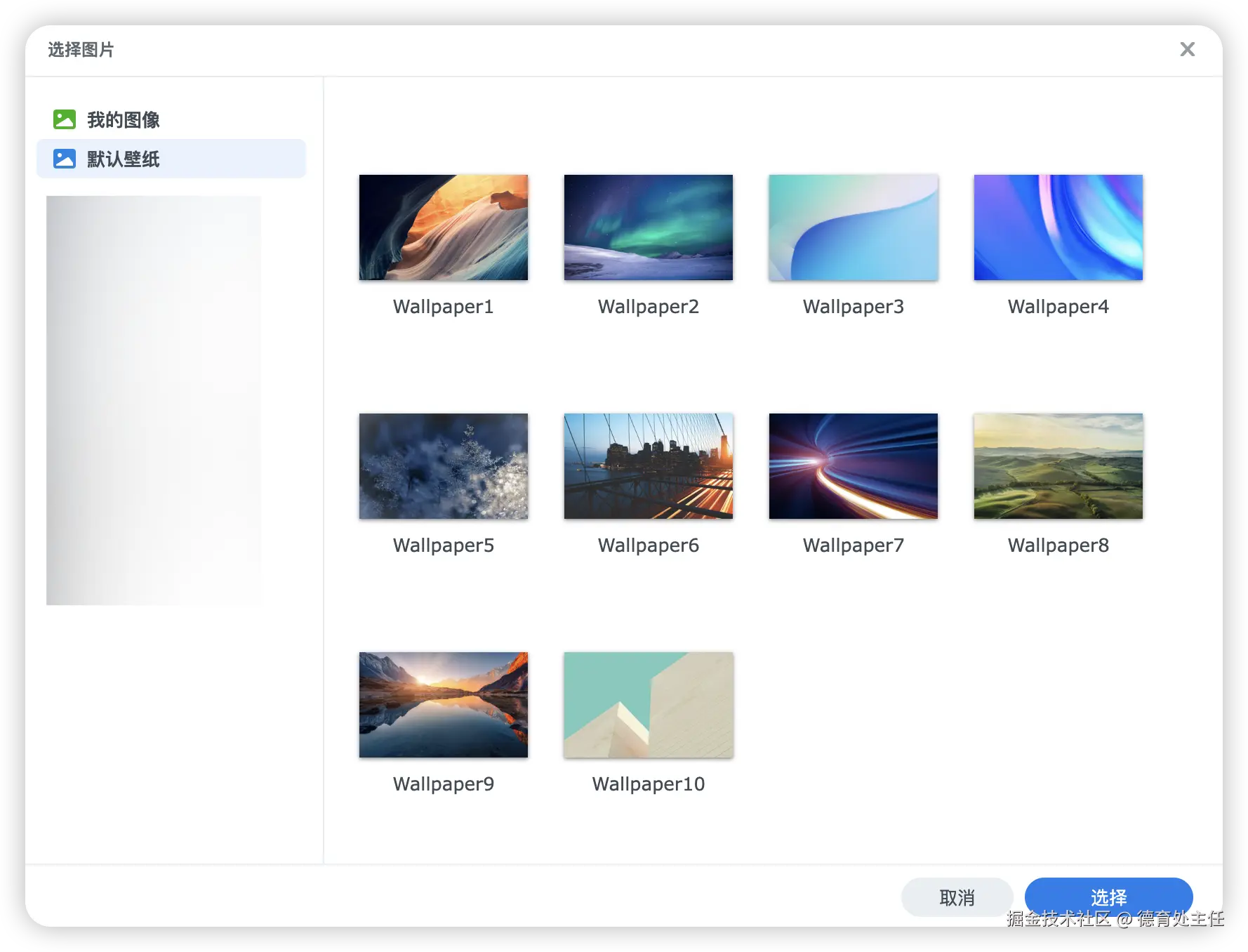Click the green My Images icon
This screenshot has width=1248, height=952.
click(x=65, y=119)
